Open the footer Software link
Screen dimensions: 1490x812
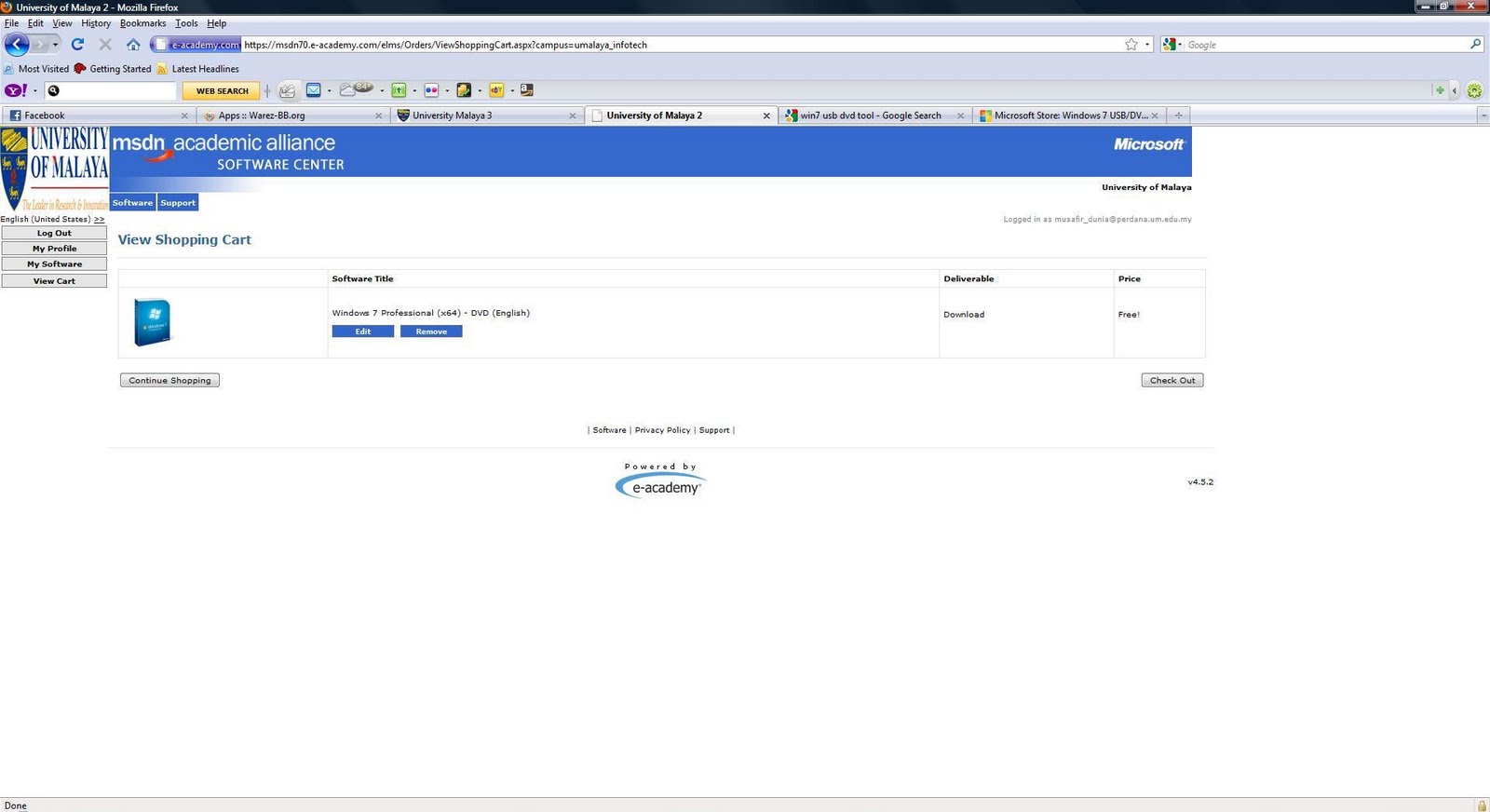(x=610, y=430)
